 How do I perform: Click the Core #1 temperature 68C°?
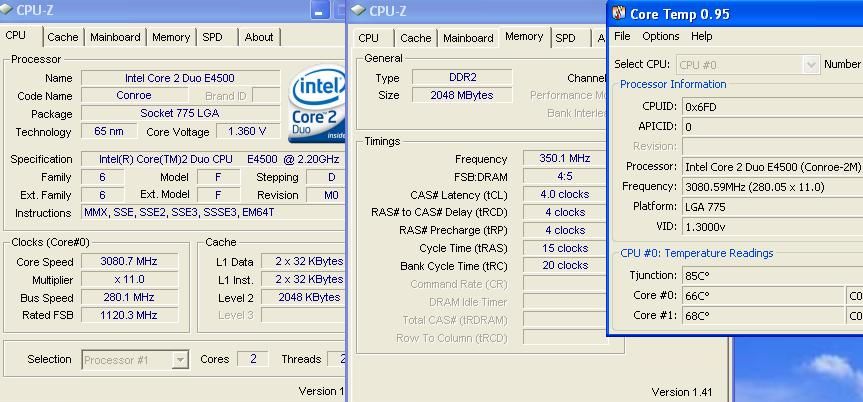(763, 316)
